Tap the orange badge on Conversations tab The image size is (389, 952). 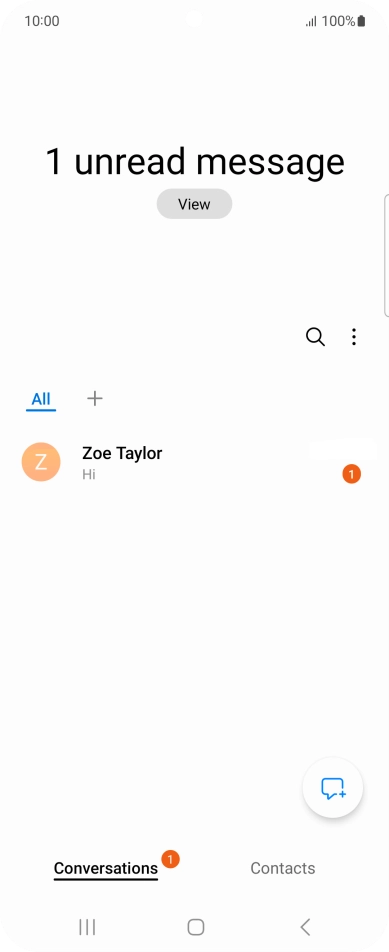(171, 858)
